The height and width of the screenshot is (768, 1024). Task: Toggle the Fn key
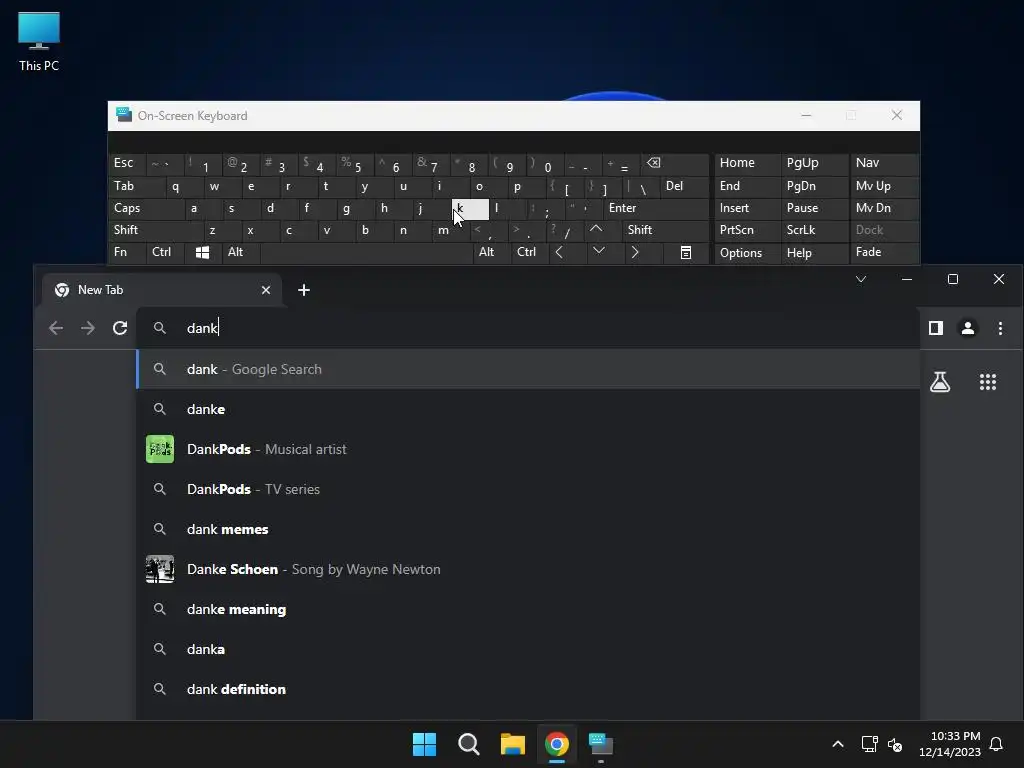pos(127,252)
